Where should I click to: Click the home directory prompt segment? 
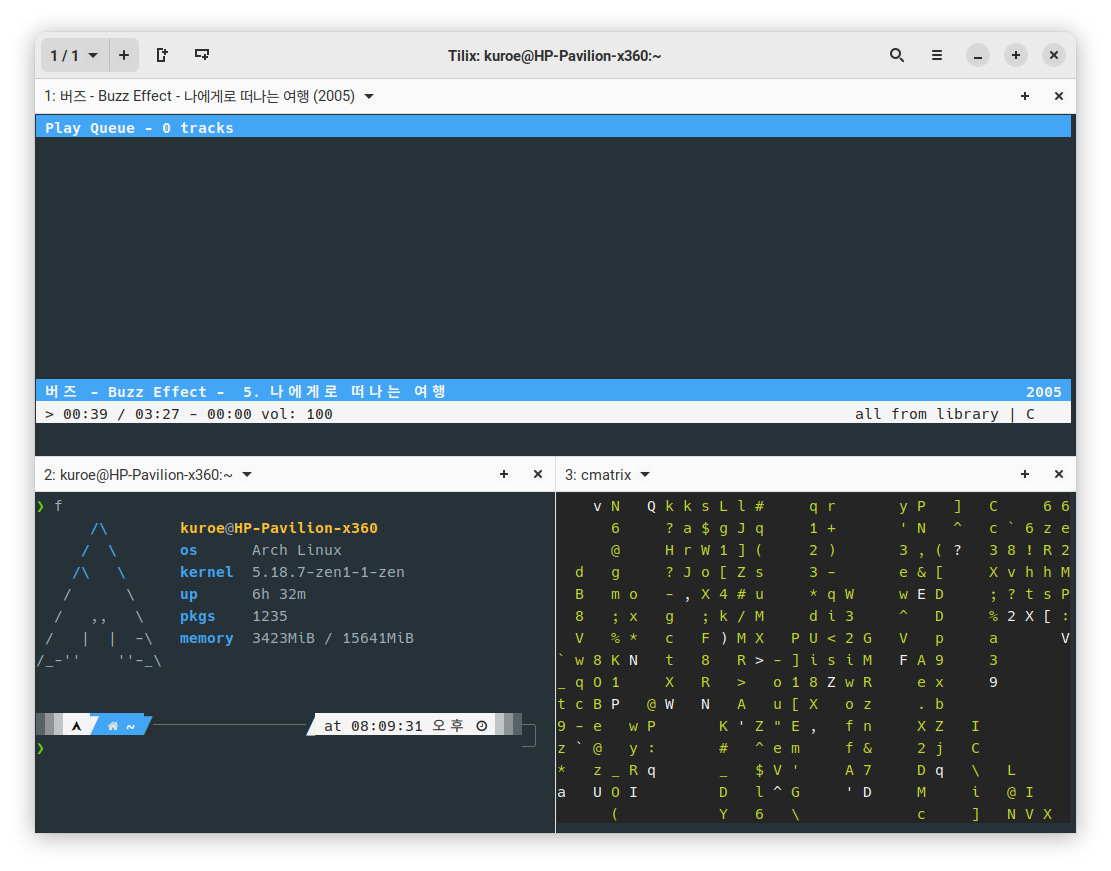click(122, 726)
